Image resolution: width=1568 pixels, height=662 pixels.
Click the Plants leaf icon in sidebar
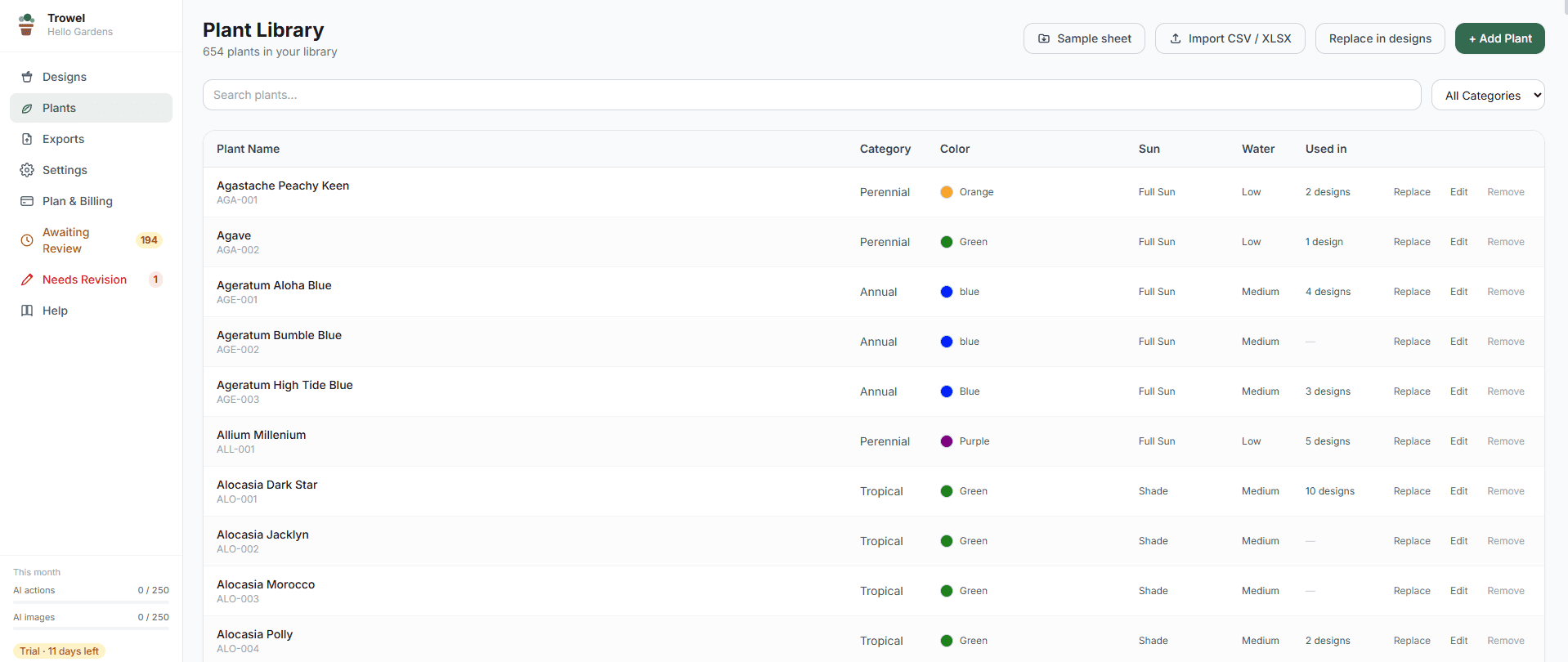tap(27, 108)
